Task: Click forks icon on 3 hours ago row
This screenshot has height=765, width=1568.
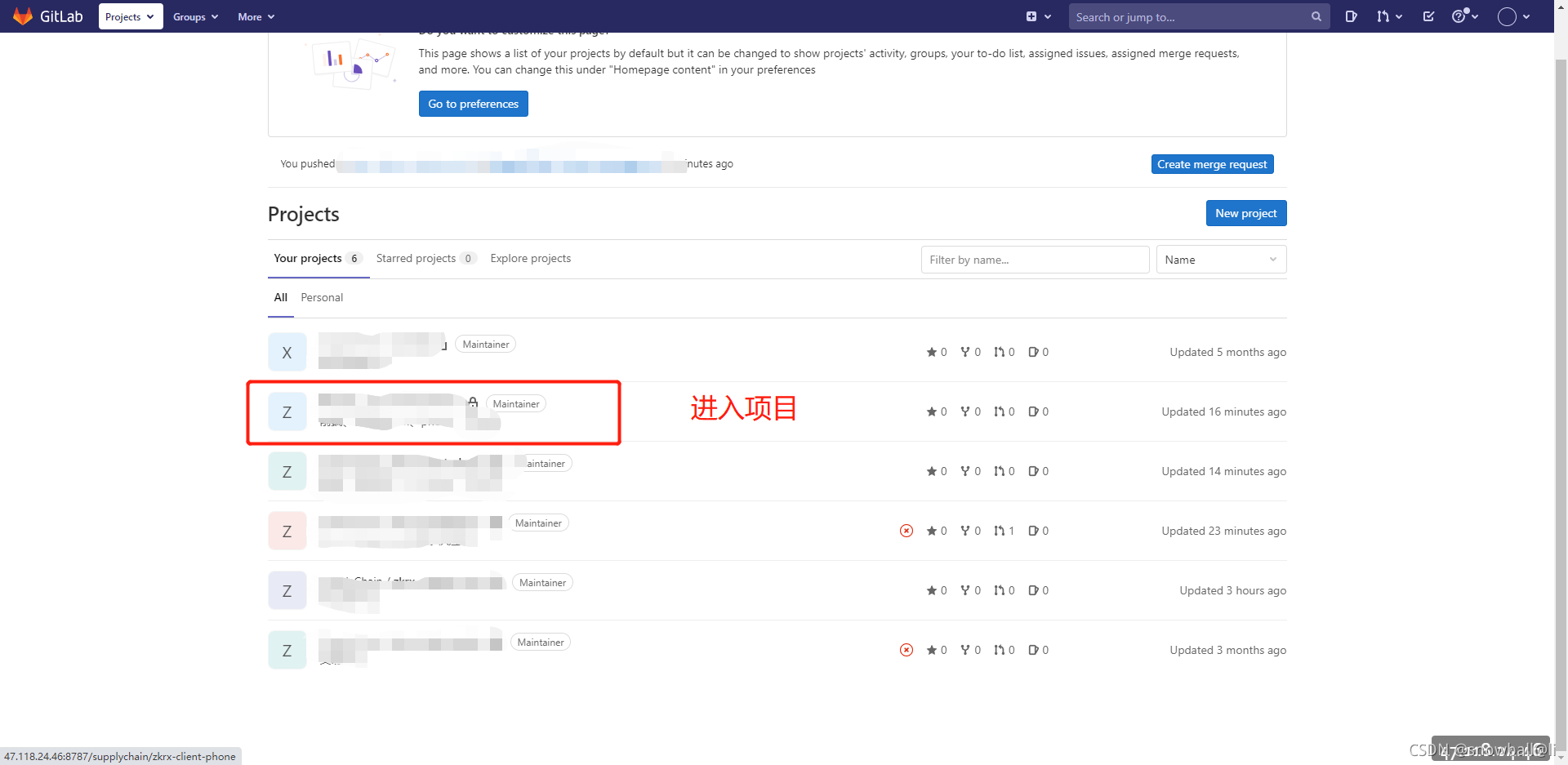Action: tap(965, 590)
